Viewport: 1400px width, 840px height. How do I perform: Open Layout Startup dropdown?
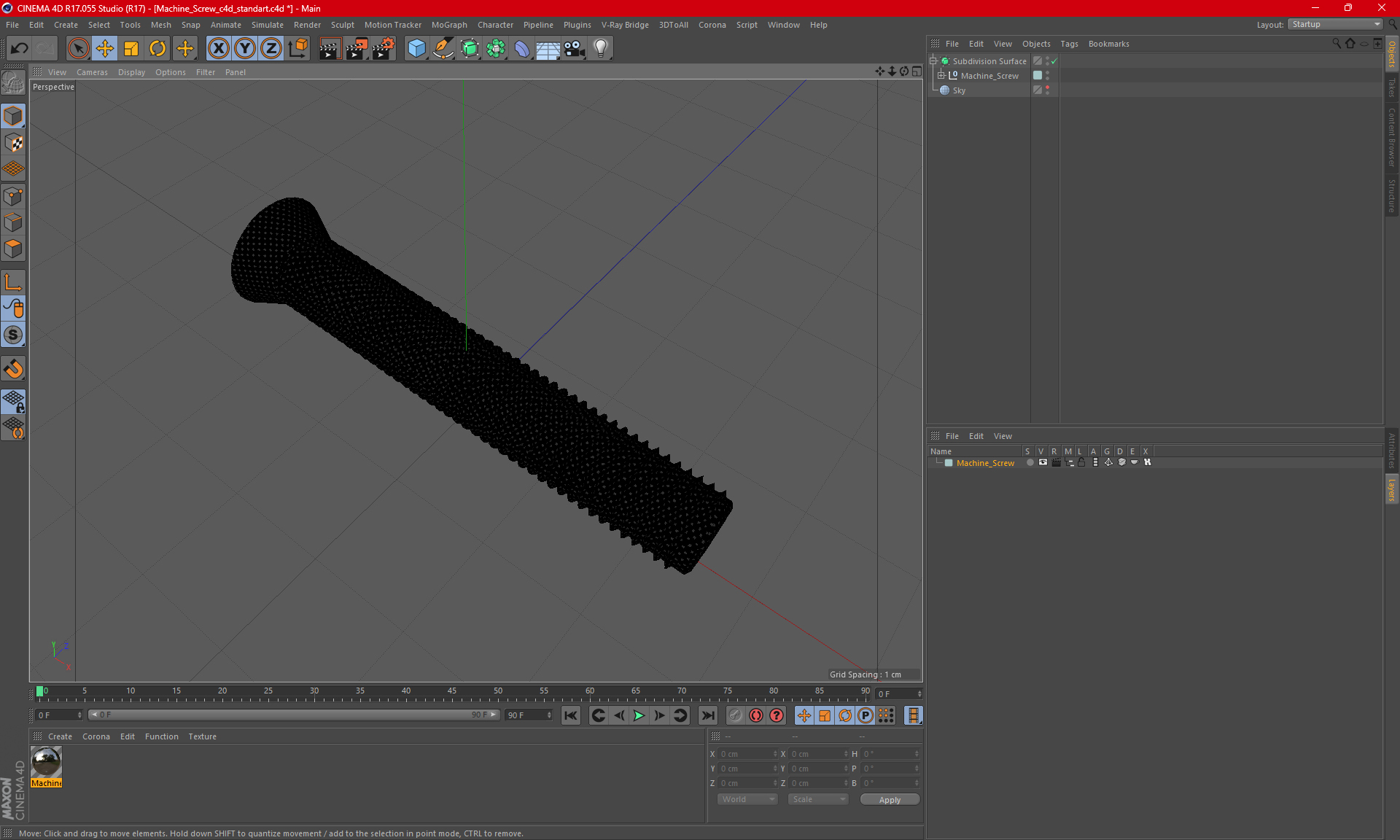(1335, 24)
